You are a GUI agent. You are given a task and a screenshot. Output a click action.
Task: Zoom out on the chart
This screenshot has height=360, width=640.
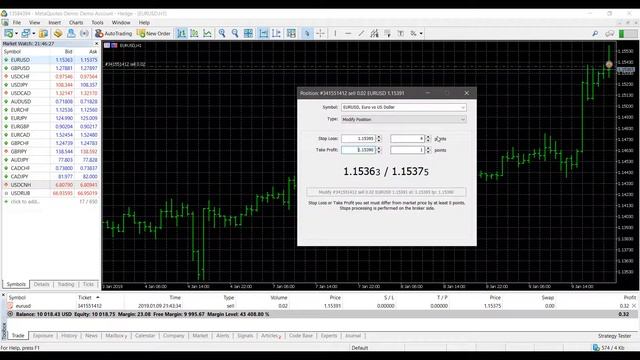(x=235, y=33)
